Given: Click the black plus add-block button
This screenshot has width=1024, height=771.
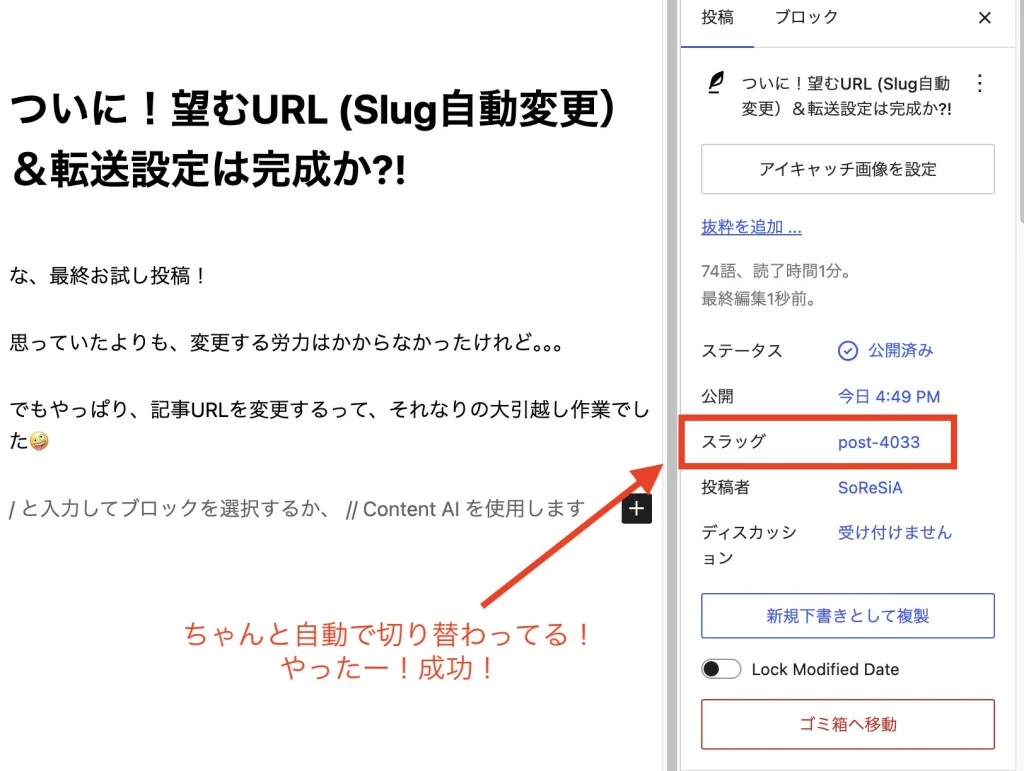Looking at the screenshot, I should pos(637,509).
